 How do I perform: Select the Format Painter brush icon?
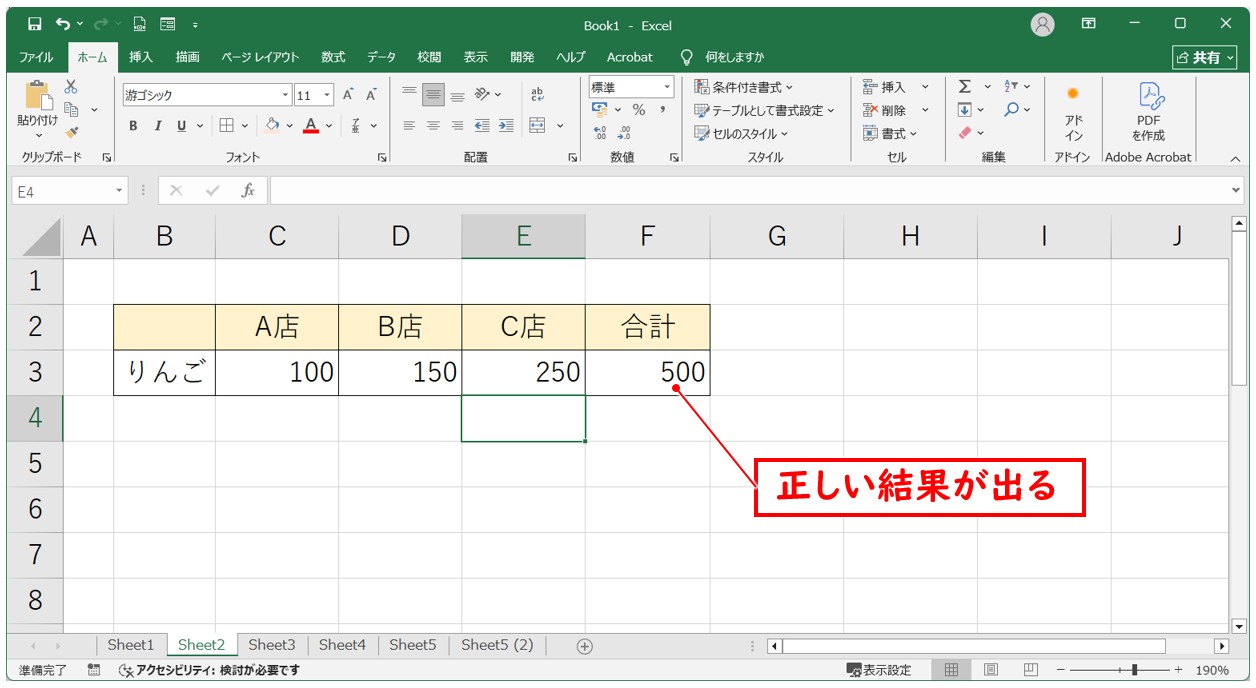(71, 131)
